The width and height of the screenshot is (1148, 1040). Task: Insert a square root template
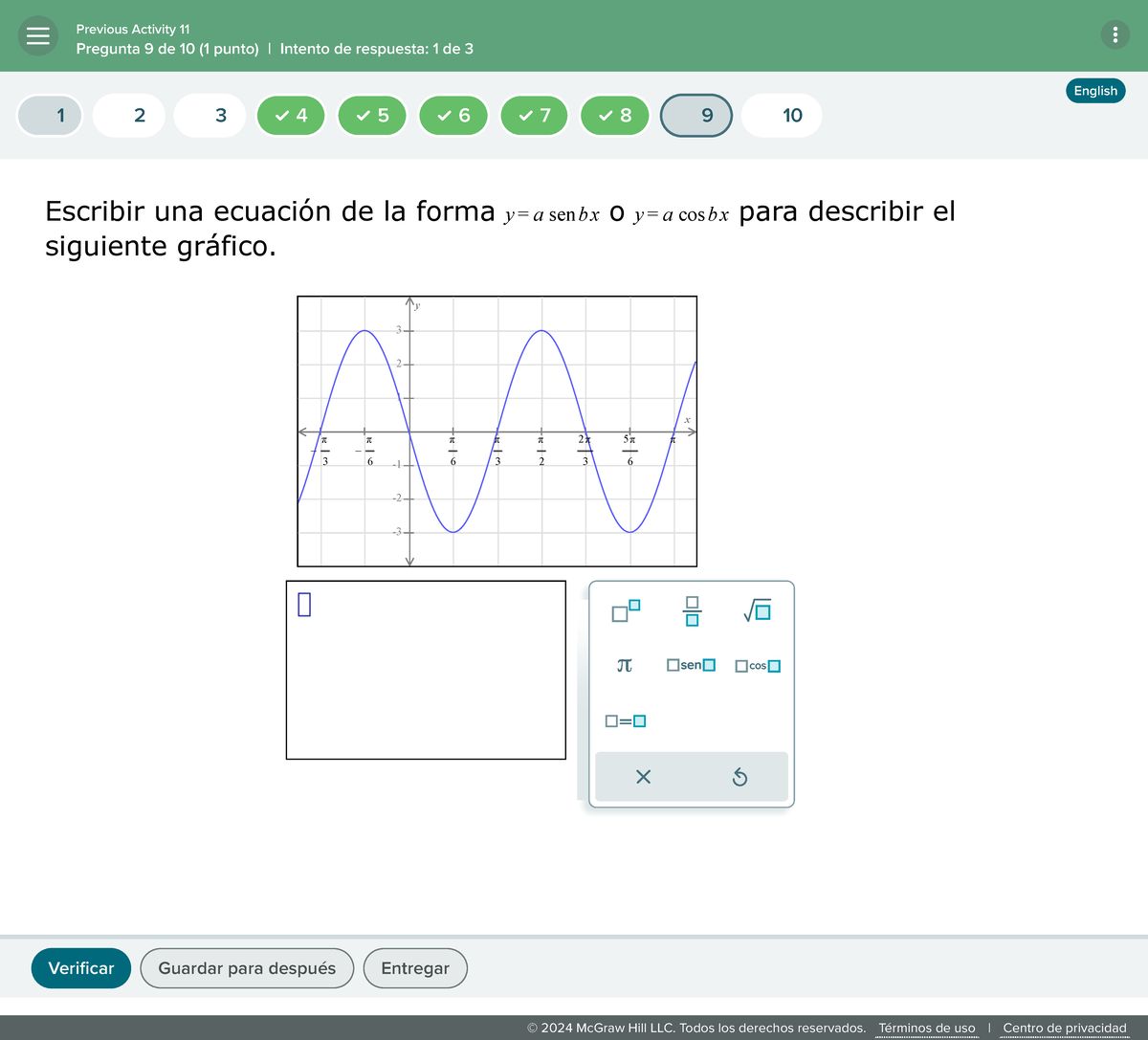tap(757, 609)
